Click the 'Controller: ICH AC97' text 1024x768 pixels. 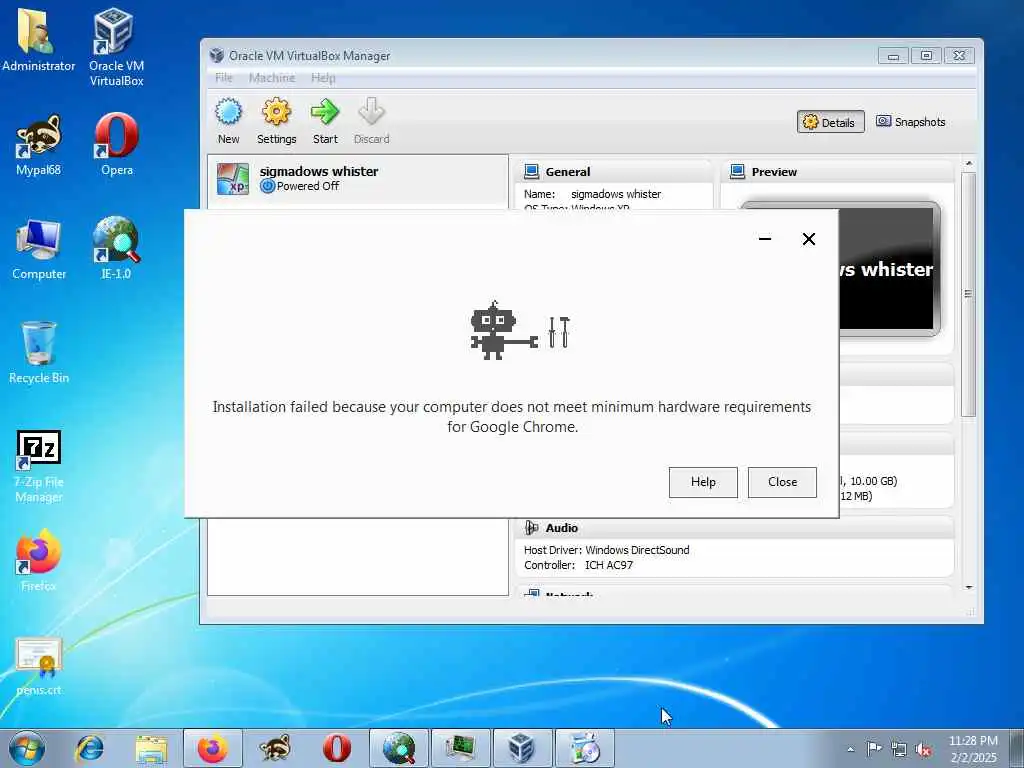579,565
